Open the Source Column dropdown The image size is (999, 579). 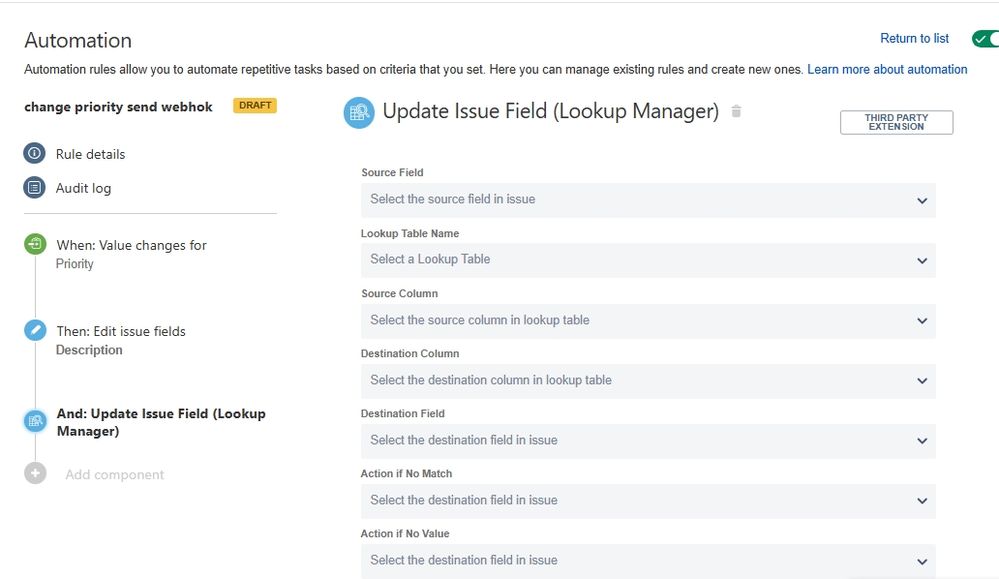click(x=648, y=320)
